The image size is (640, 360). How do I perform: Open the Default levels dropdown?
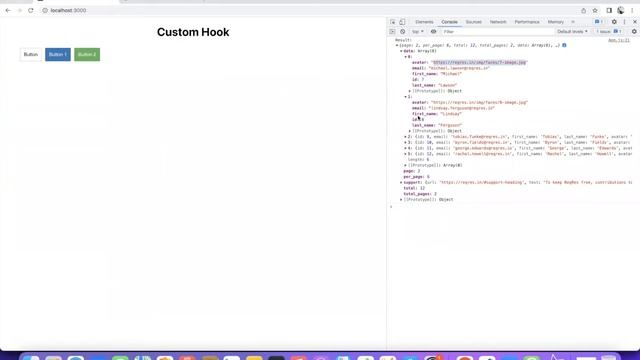tap(572, 31)
